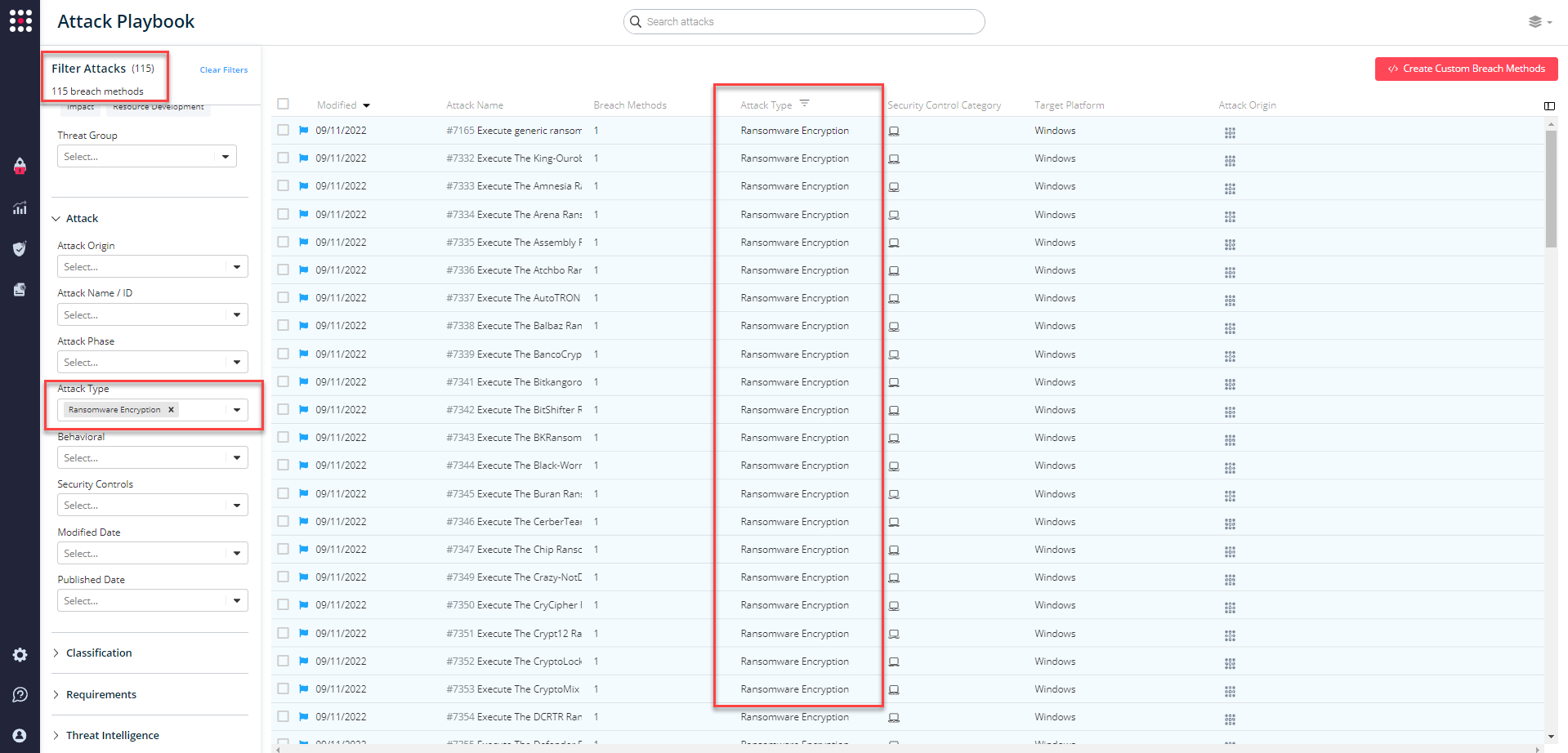The height and width of the screenshot is (753, 1568).
Task: Expand the Classification section
Action: (x=99, y=653)
